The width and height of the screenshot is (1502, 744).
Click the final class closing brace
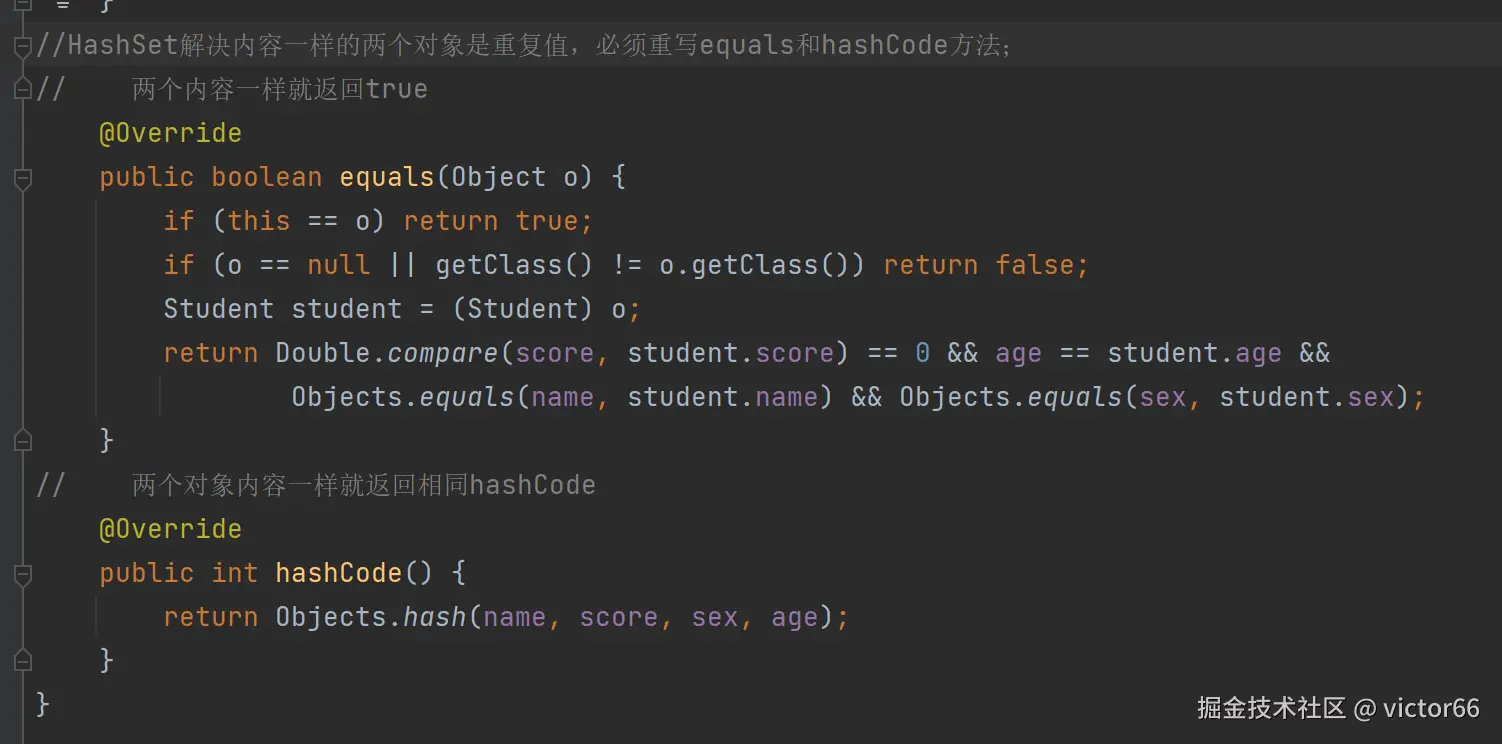(43, 704)
